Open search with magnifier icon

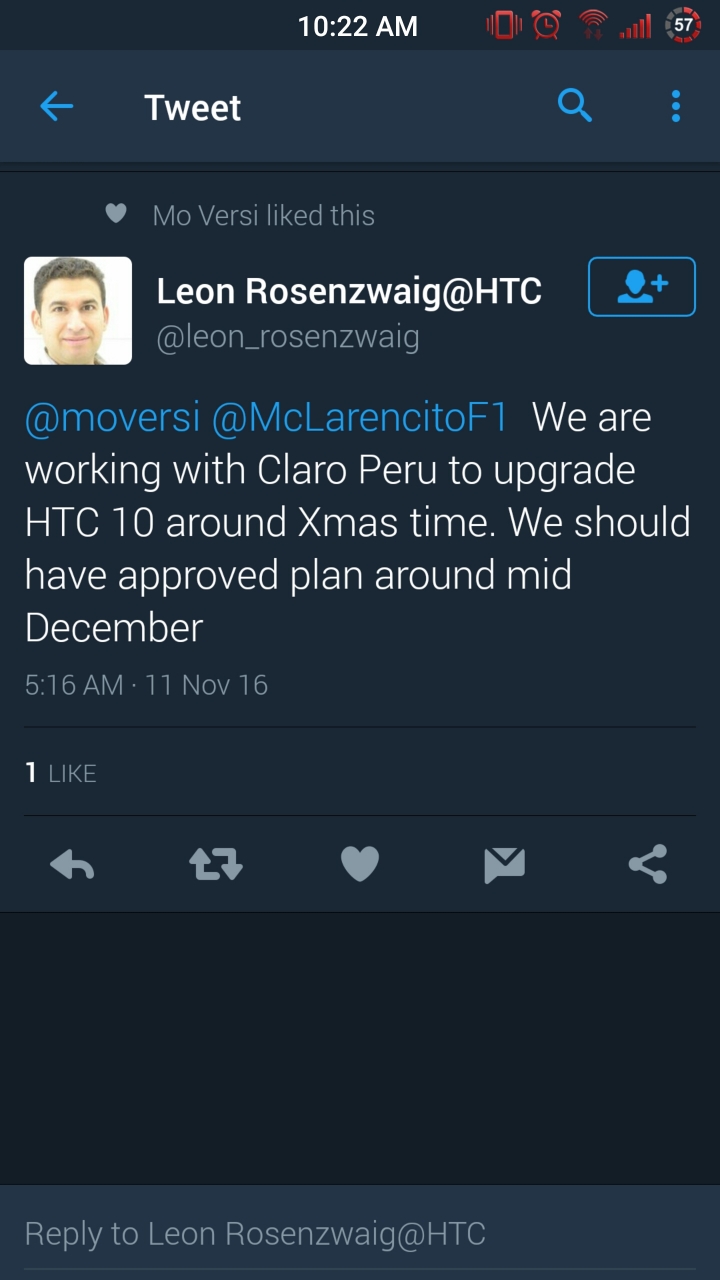[x=575, y=105]
